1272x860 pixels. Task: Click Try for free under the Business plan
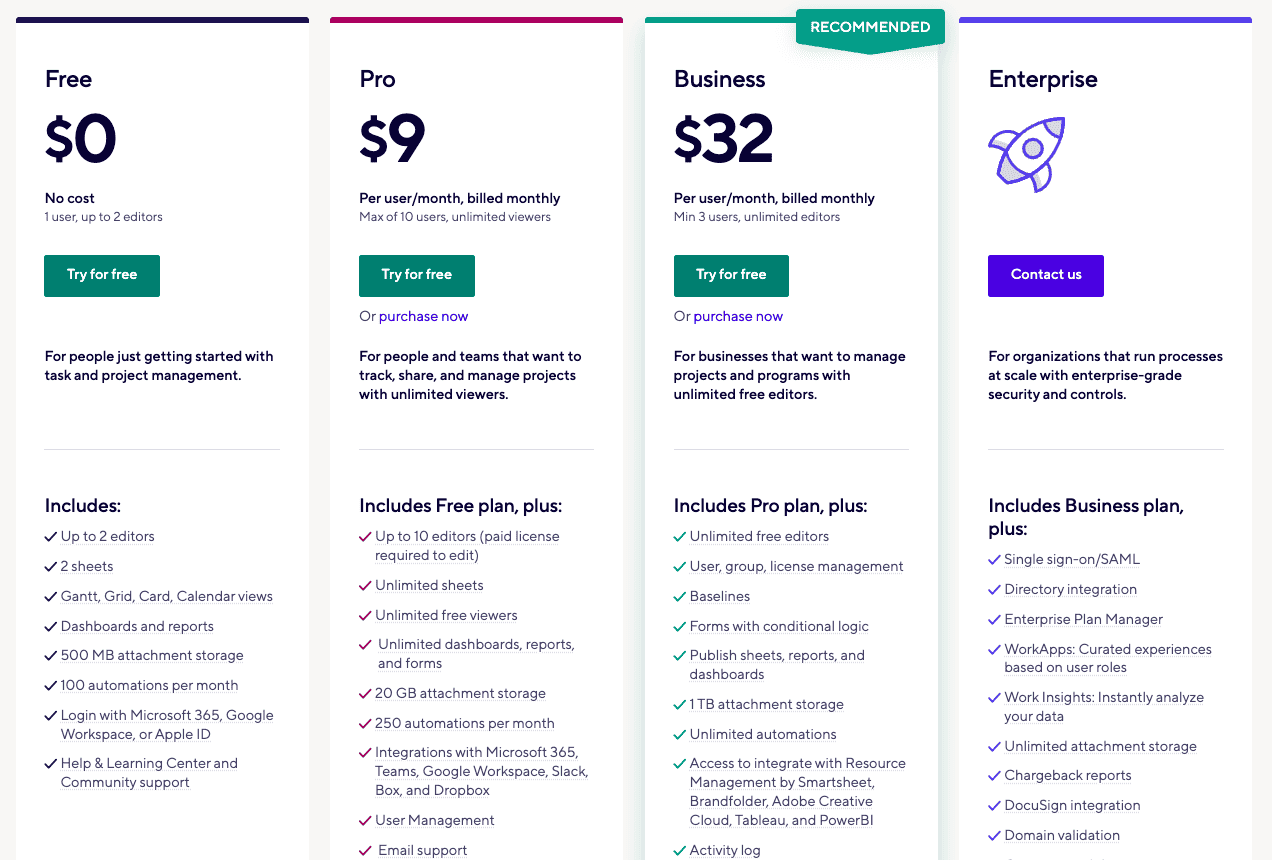pyautogui.click(x=731, y=275)
